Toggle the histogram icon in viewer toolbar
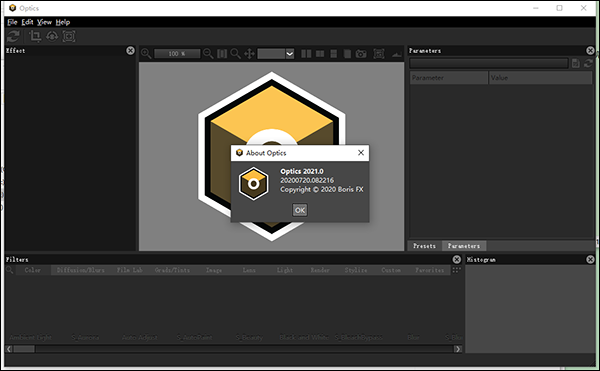 397,54
